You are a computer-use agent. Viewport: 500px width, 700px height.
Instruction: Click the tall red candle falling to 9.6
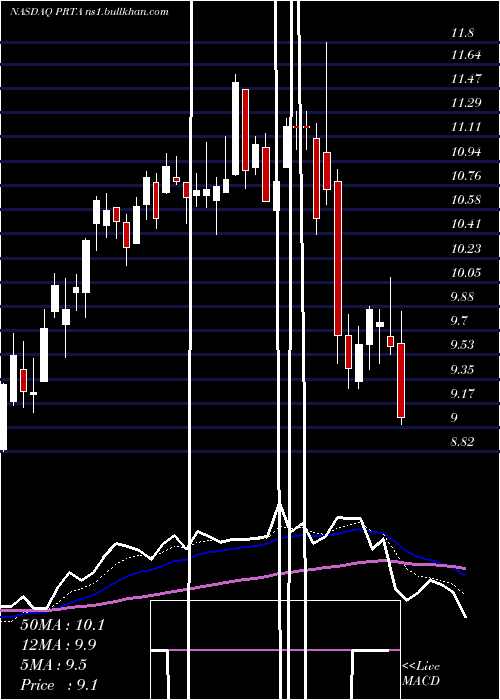(x=338, y=258)
